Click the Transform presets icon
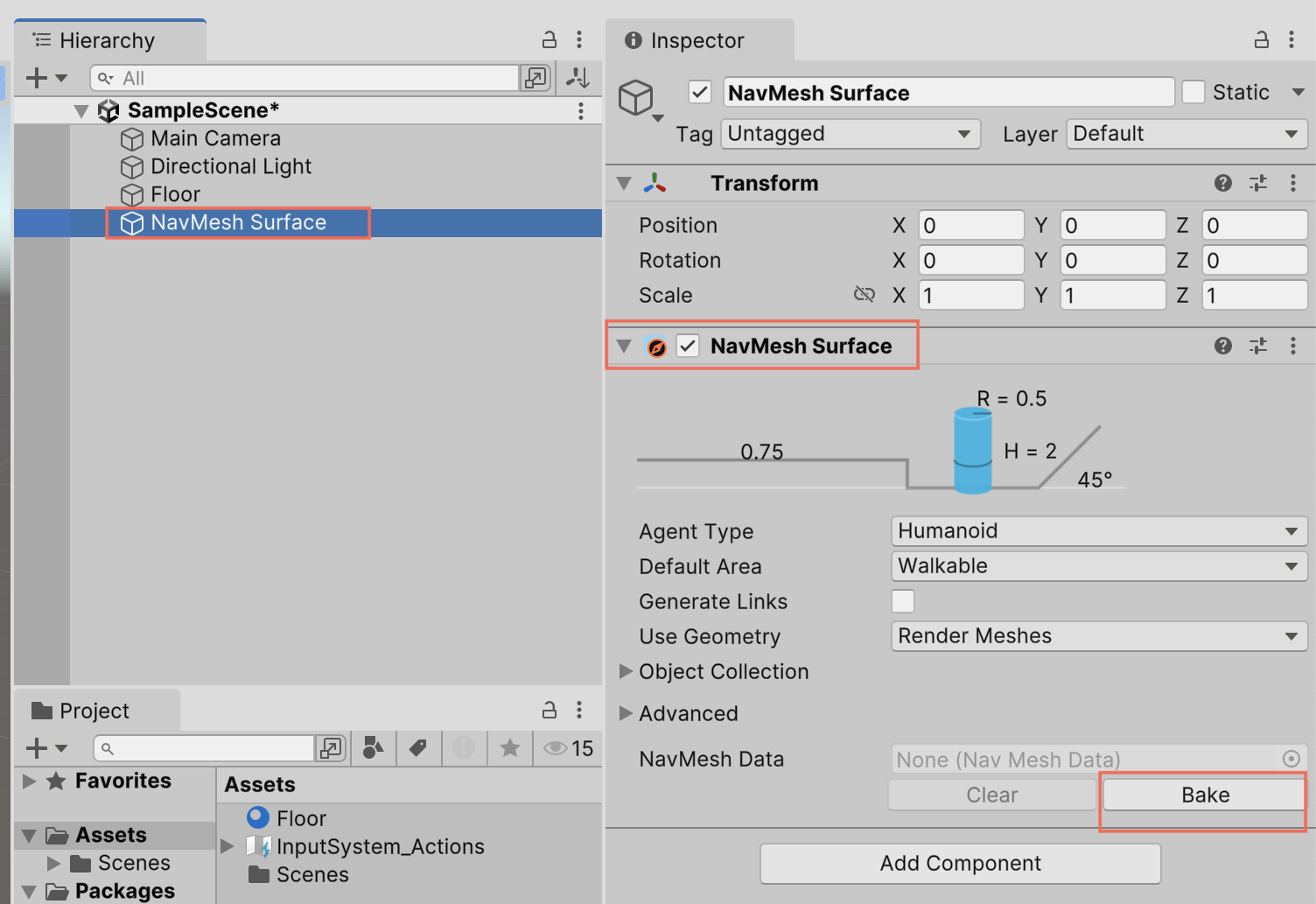The width and height of the screenshot is (1316, 904). (x=1258, y=183)
